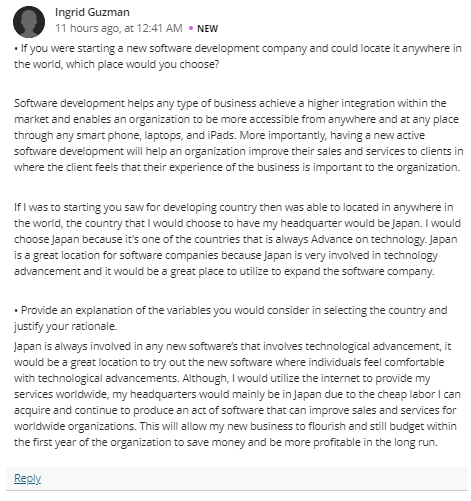Screen dimensions: 471x501
Task: Open the Ingrid Guzman author name
Action: [x=92, y=12]
